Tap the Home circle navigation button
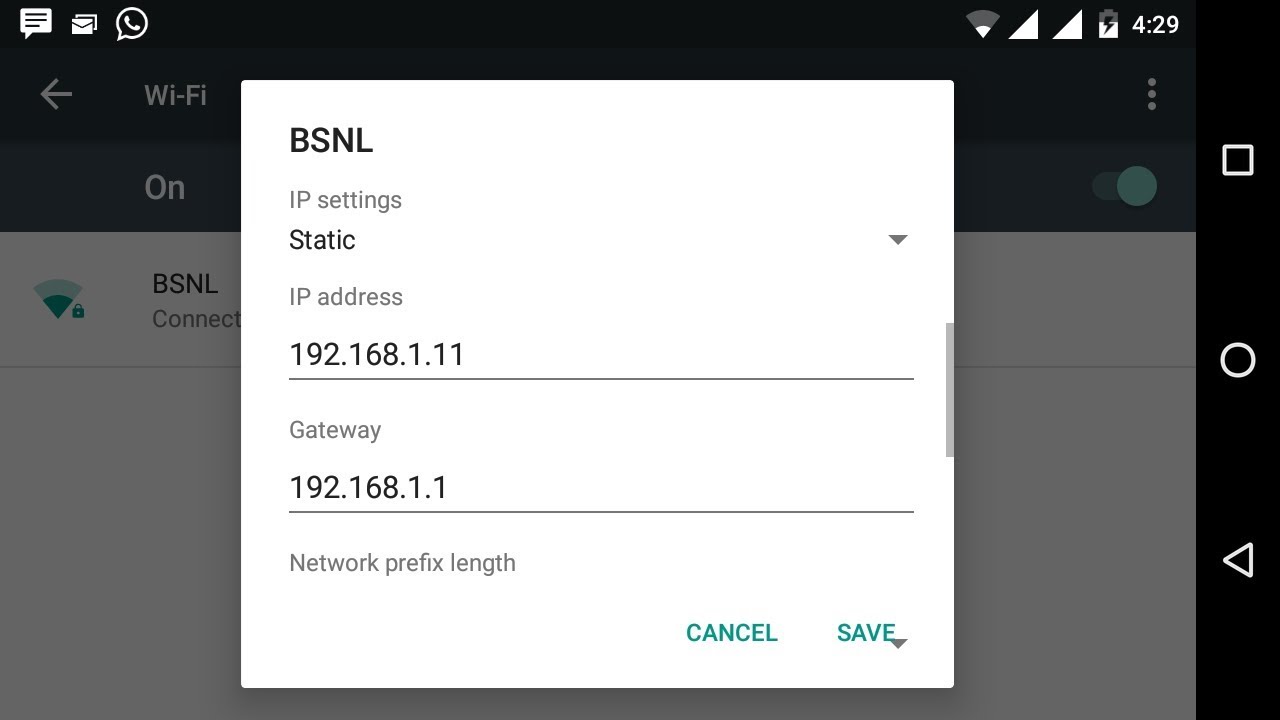 click(x=1237, y=362)
